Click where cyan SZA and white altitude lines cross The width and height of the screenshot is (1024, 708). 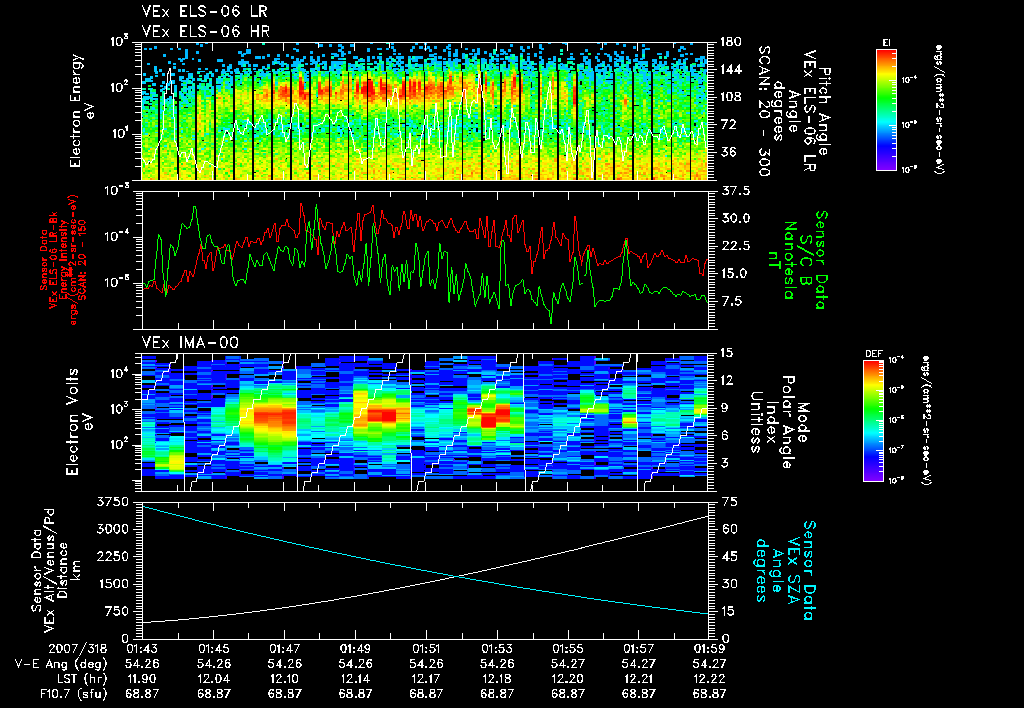point(458,576)
